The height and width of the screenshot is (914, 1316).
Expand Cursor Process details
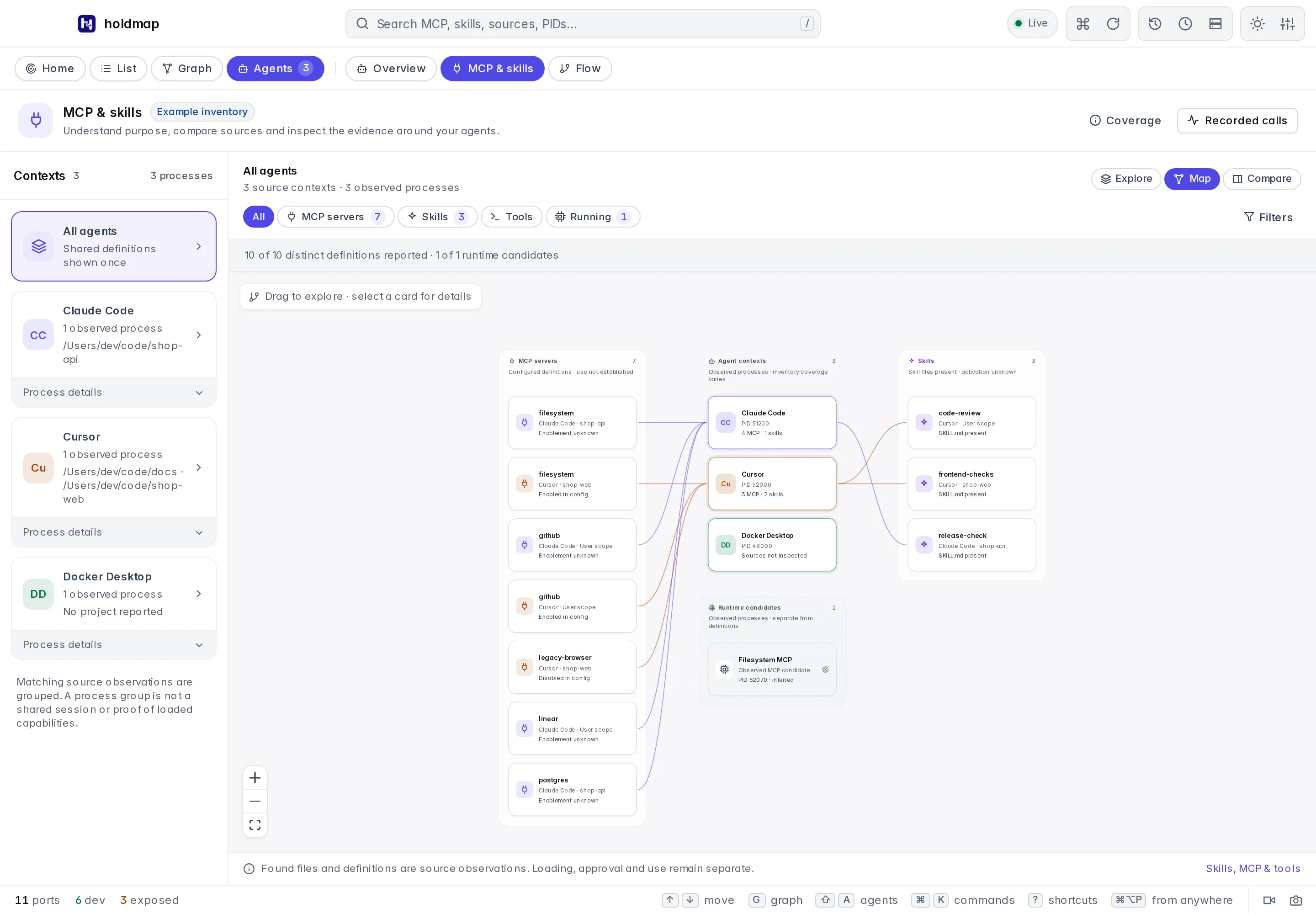pos(113,532)
